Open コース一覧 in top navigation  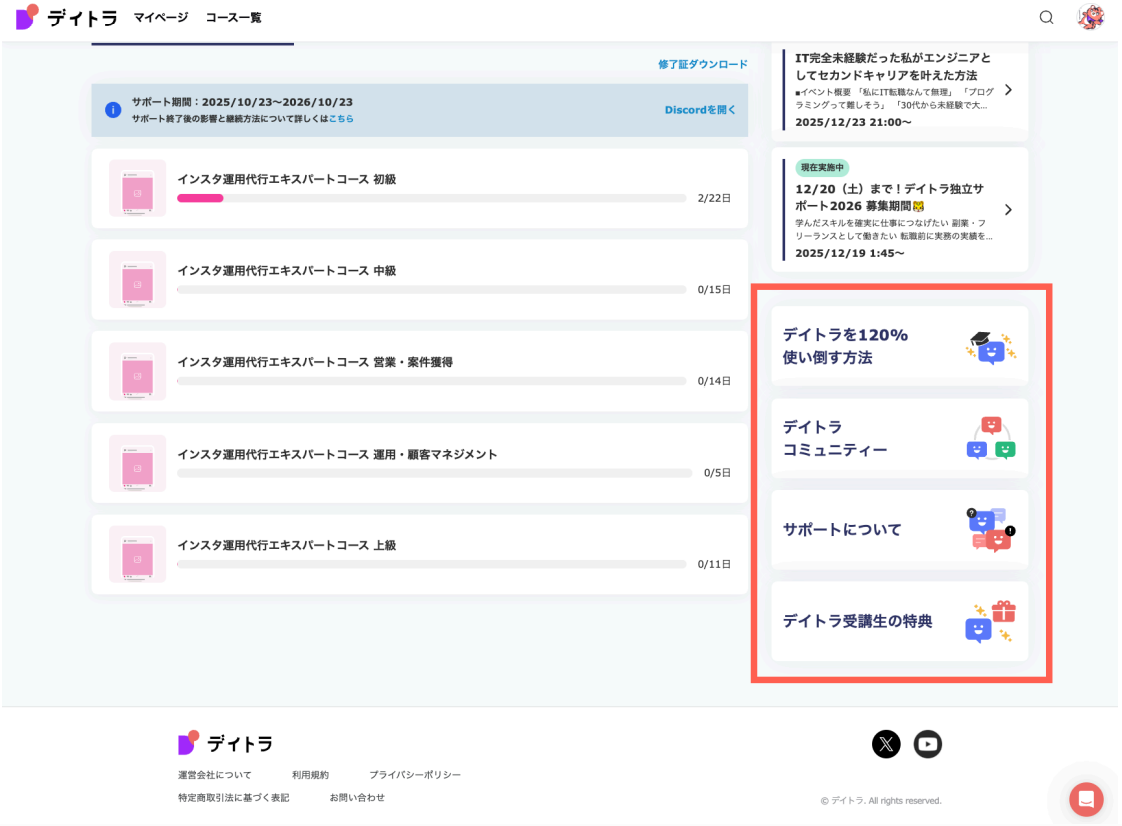233,17
